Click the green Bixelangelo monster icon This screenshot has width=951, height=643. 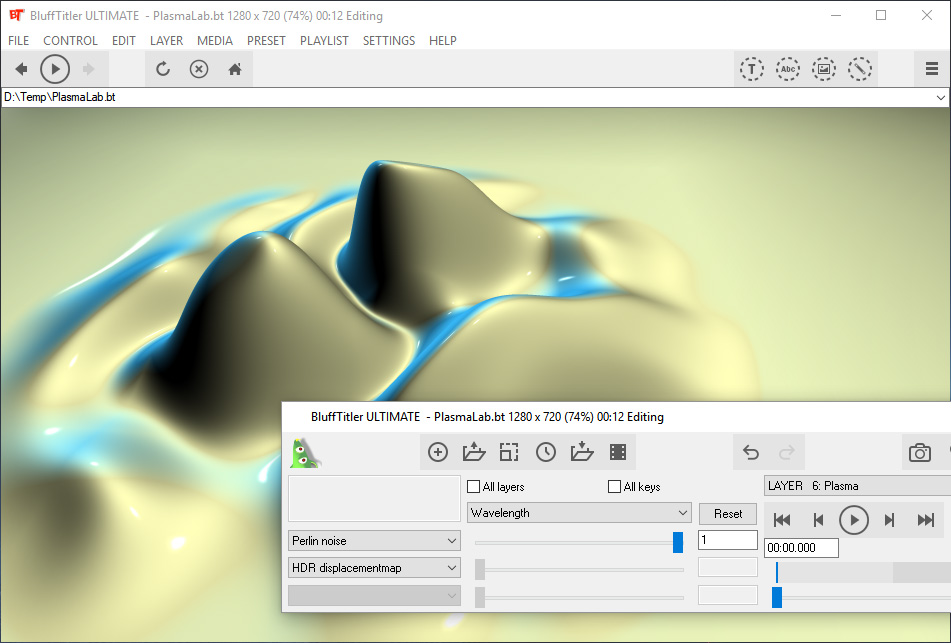[305, 453]
